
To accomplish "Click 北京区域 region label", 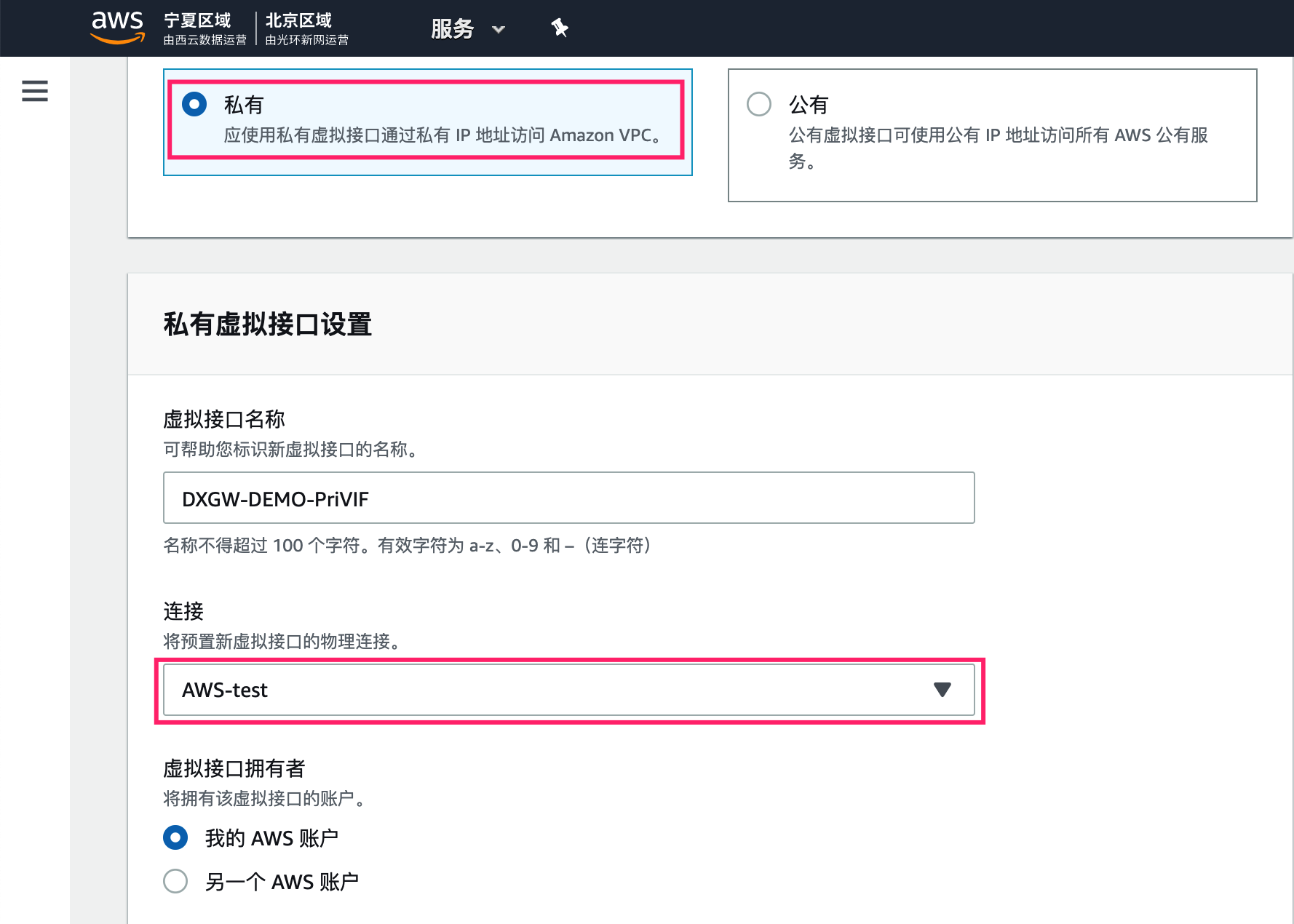I will [298, 20].
